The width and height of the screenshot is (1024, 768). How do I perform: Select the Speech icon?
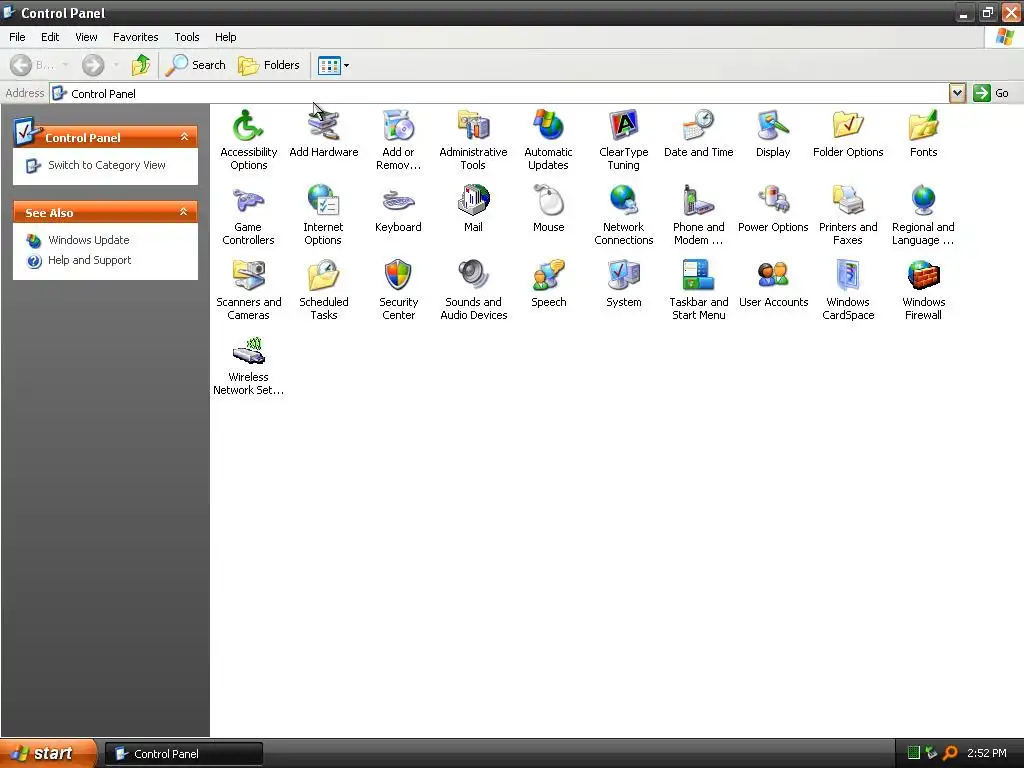click(549, 276)
